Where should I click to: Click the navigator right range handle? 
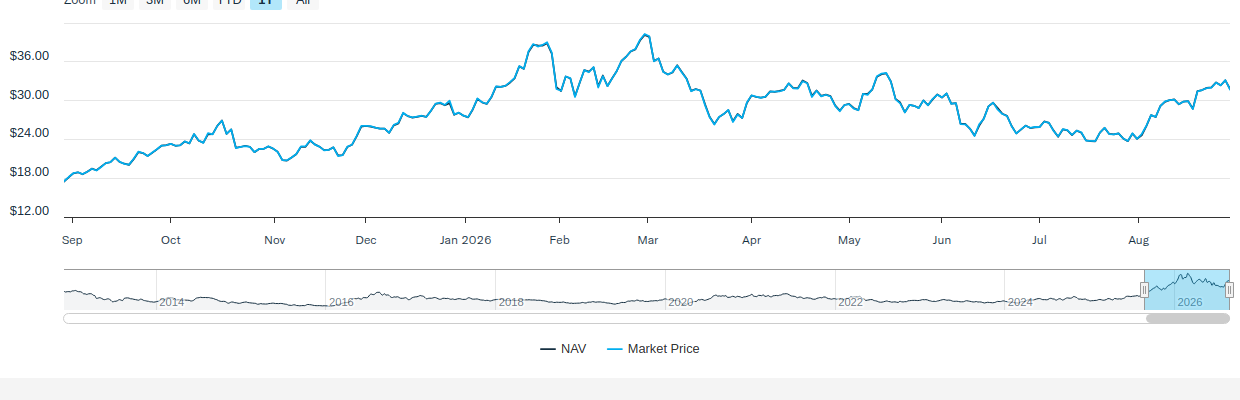point(1229,290)
